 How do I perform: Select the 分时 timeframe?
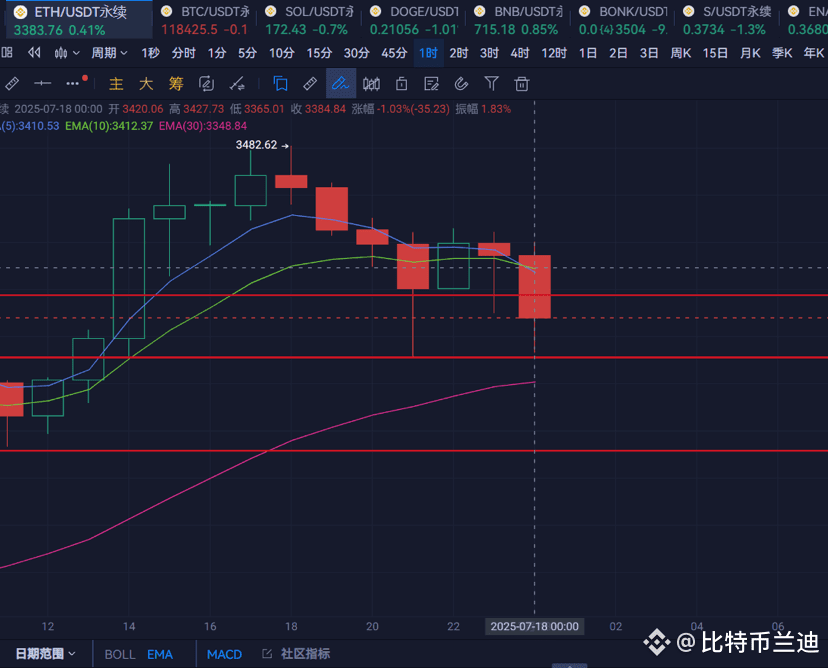point(183,53)
